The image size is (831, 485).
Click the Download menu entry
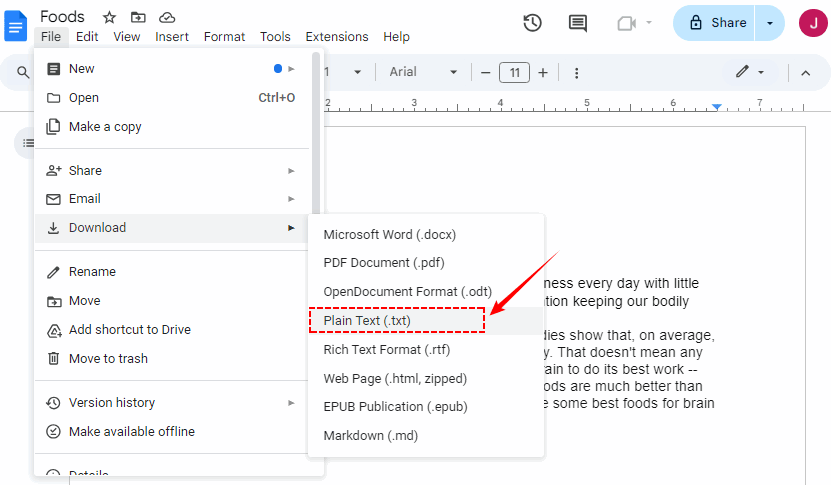coord(172,228)
